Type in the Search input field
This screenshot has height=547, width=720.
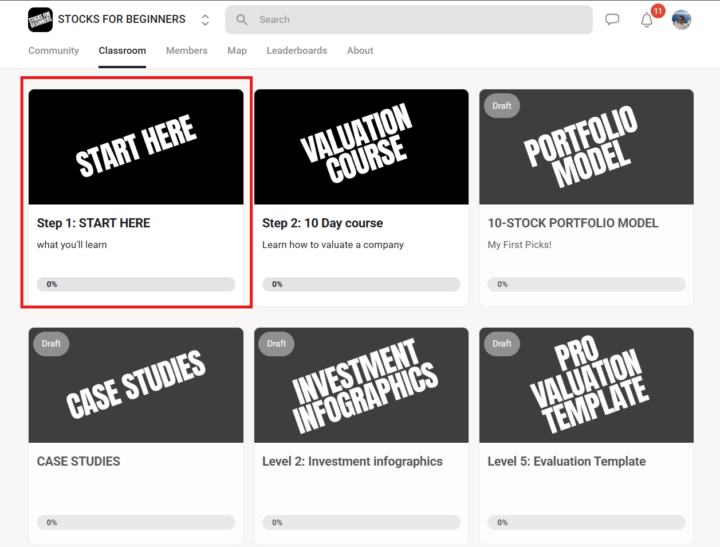[x=420, y=20]
